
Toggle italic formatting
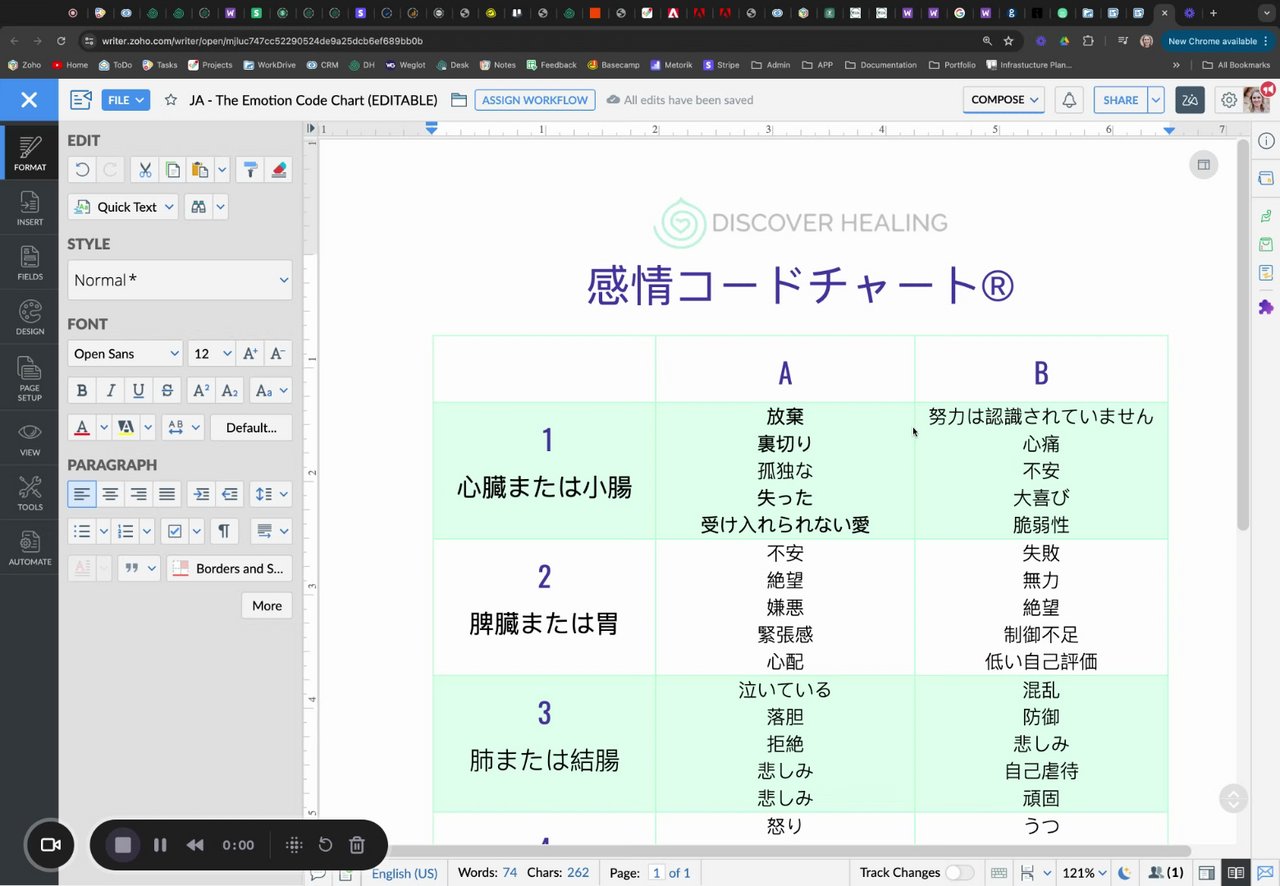110,391
